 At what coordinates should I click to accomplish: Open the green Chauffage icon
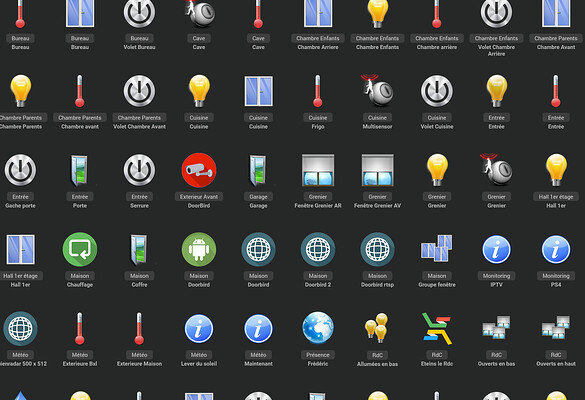tap(80, 249)
